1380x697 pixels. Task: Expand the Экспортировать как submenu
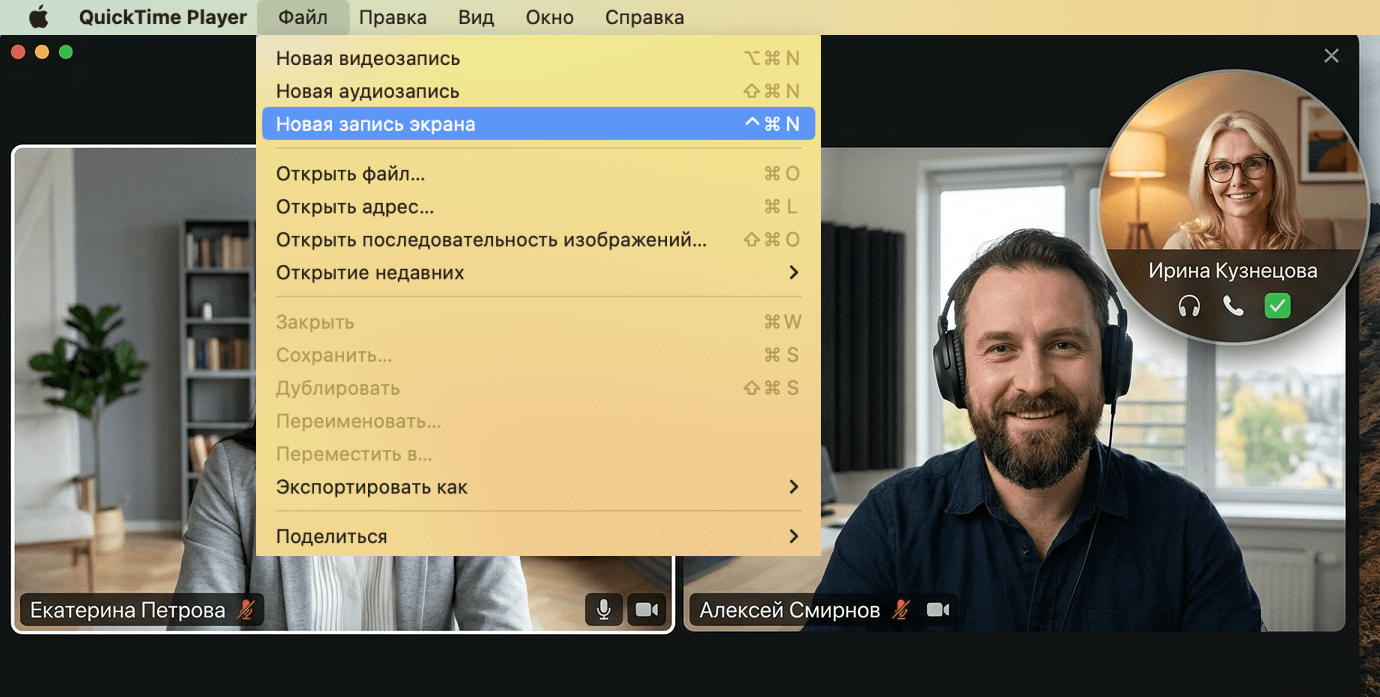click(538, 487)
